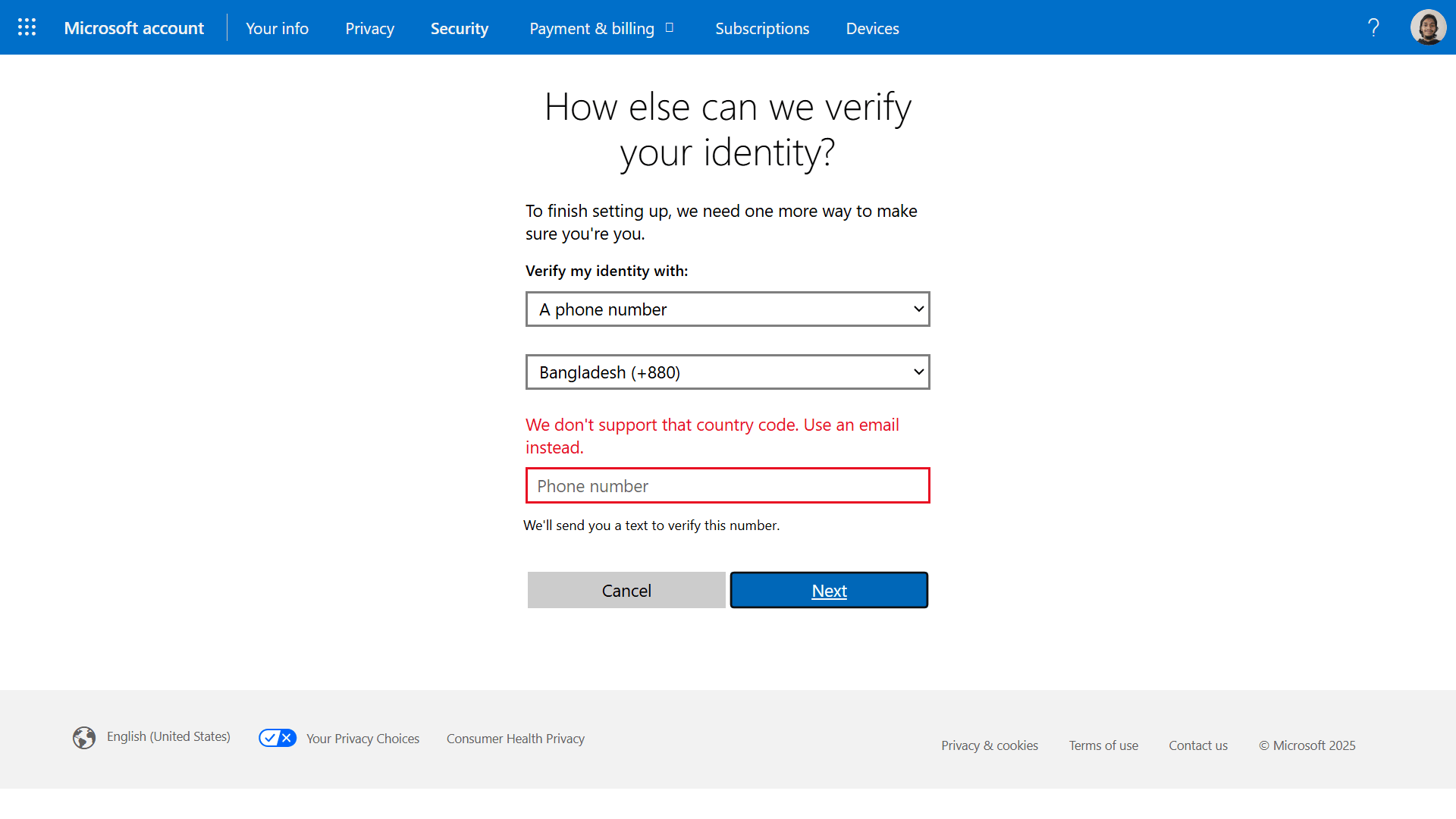
Task: Click the globe language icon
Action: point(84,737)
